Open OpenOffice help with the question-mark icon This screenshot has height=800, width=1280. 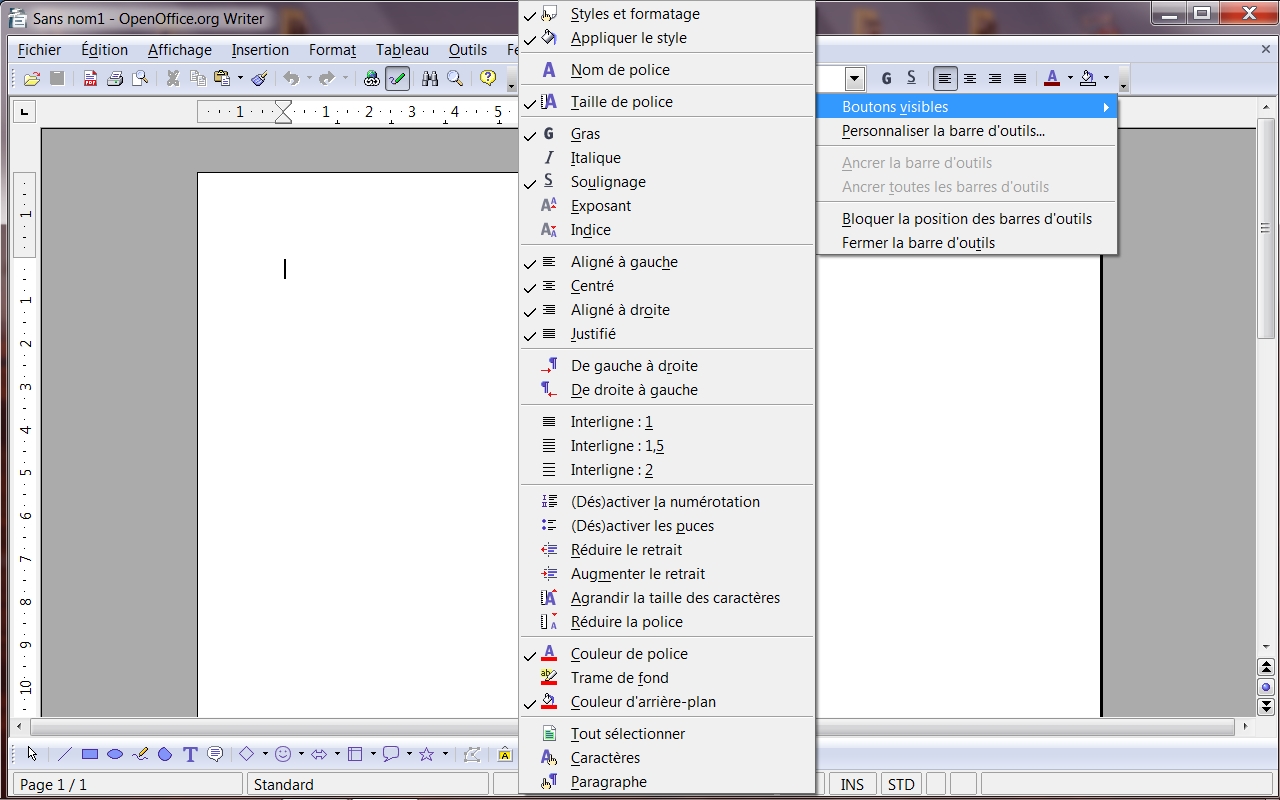coord(488,78)
